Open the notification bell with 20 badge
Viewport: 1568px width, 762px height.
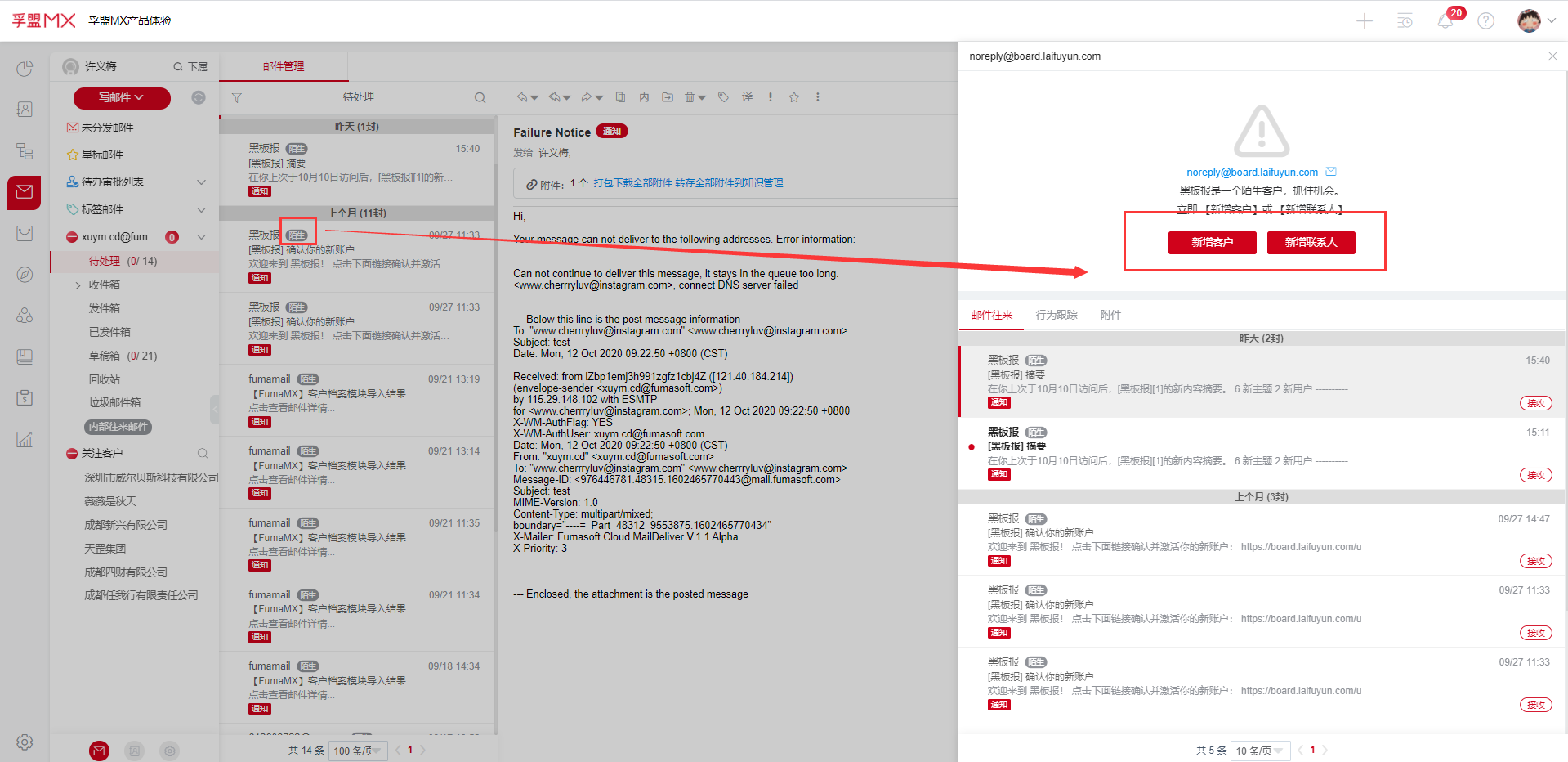tap(1445, 21)
